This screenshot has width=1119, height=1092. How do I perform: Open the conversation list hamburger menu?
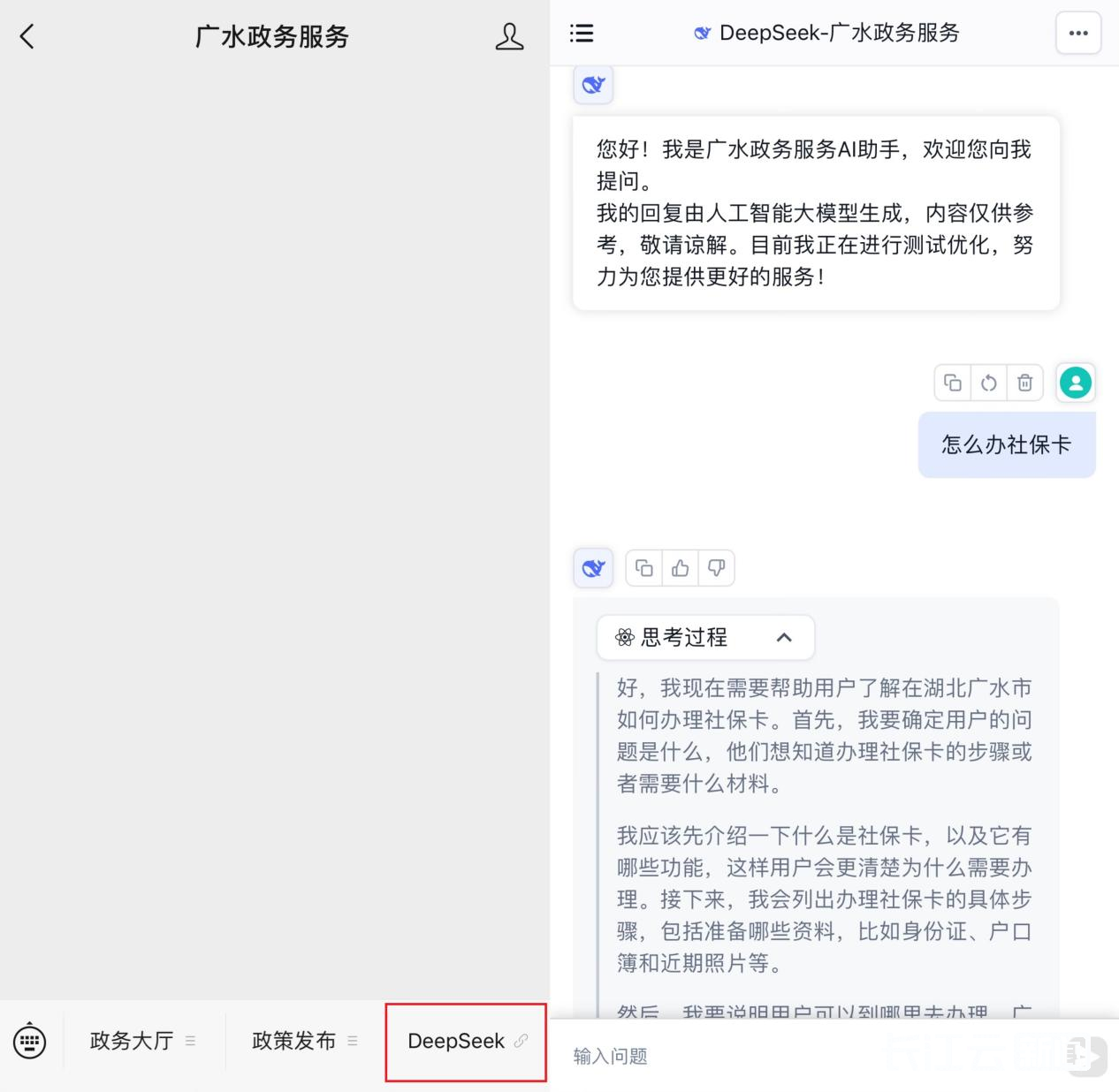click(582, 34)
